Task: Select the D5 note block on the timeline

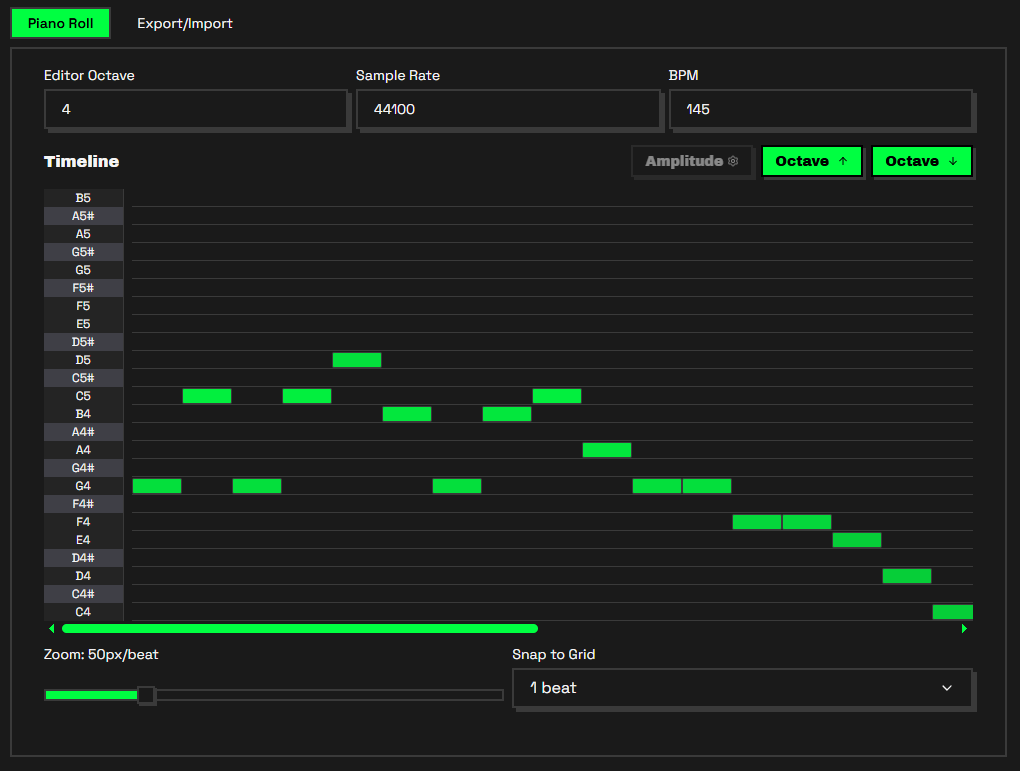Action: (x=356, y=359)
